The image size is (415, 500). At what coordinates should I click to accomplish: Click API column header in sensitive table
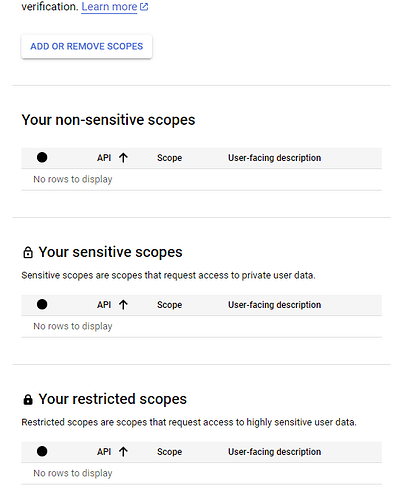point(104,305)
